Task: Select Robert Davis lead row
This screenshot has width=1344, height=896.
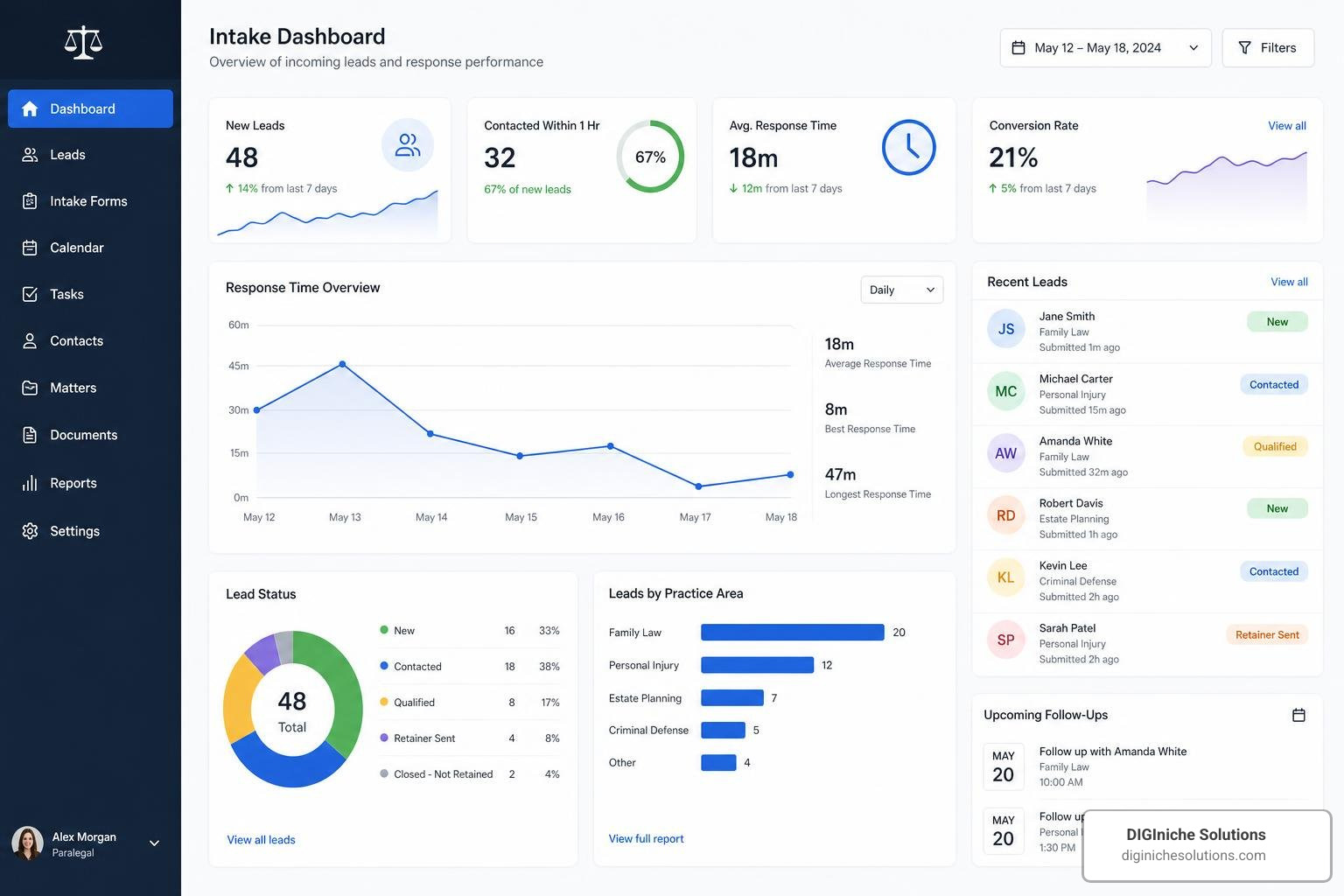Action: point(1147,519)
